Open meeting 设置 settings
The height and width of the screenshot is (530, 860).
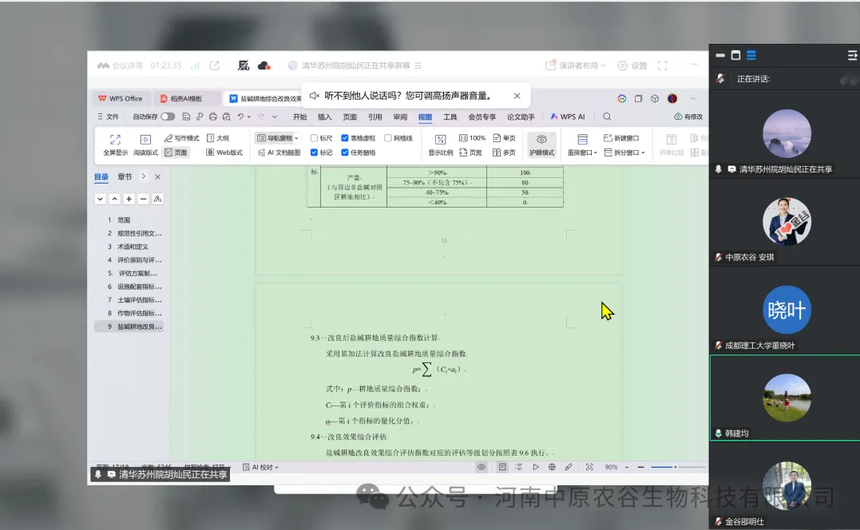pos(632,66)
